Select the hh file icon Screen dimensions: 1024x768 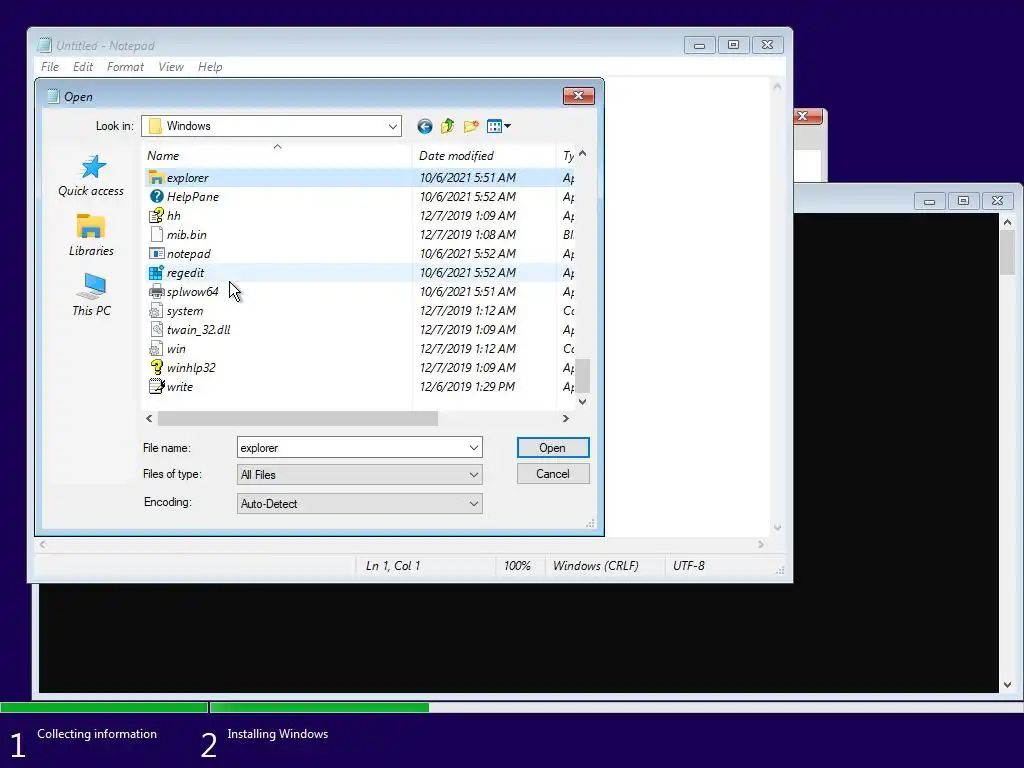pyautogui.click(x=156, y=216)
